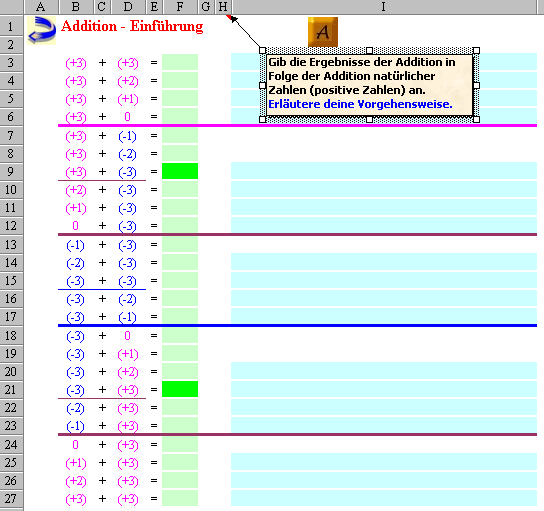Click answer cell for 0 + (+3) in row 24
This screenshot has width=544, height=511.
(180, 444)
